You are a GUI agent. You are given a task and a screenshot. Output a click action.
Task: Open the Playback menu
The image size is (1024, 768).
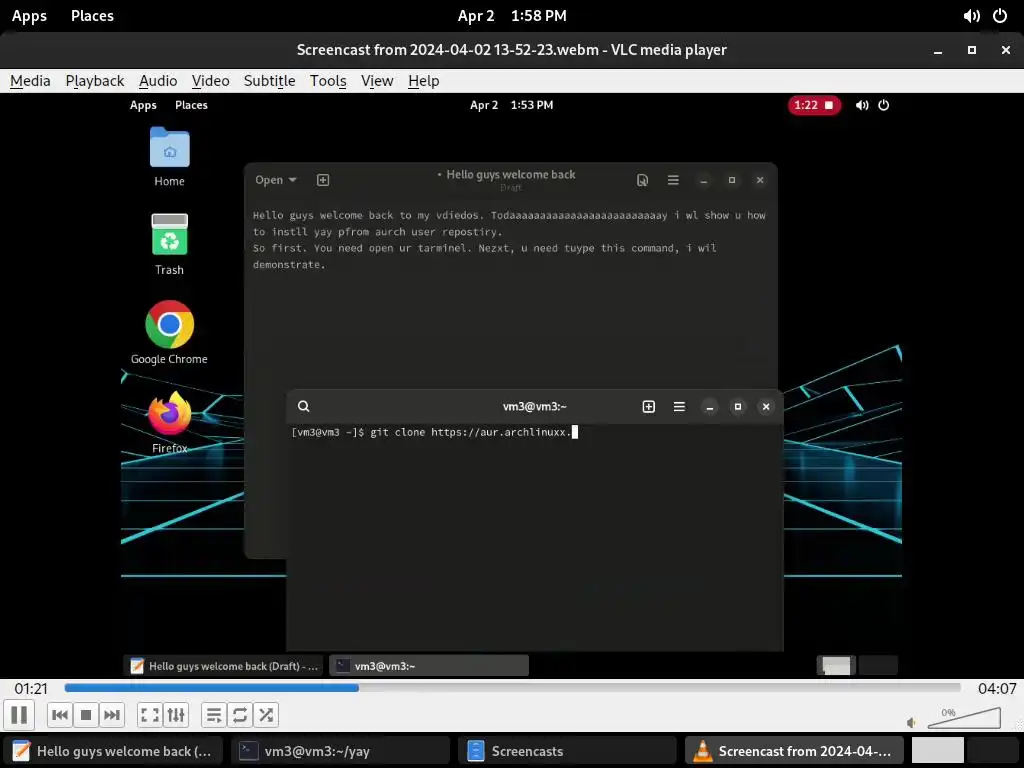click(x=95, y=81)
